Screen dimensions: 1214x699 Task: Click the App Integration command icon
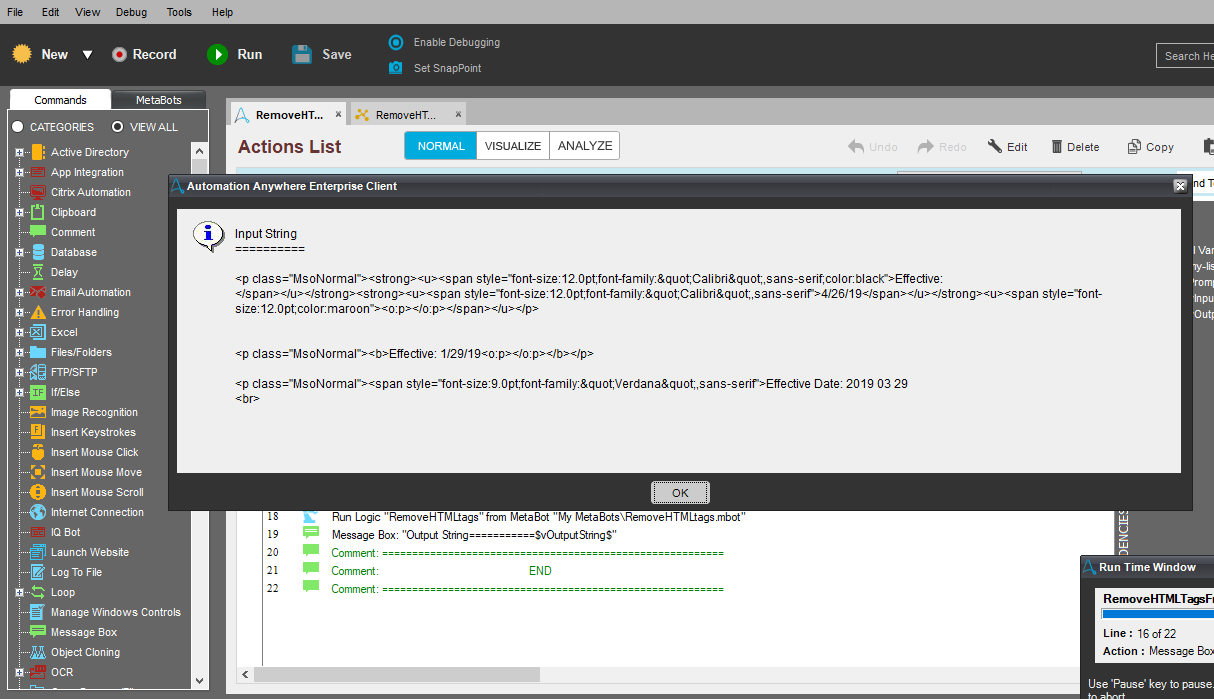tap(38, 172)
